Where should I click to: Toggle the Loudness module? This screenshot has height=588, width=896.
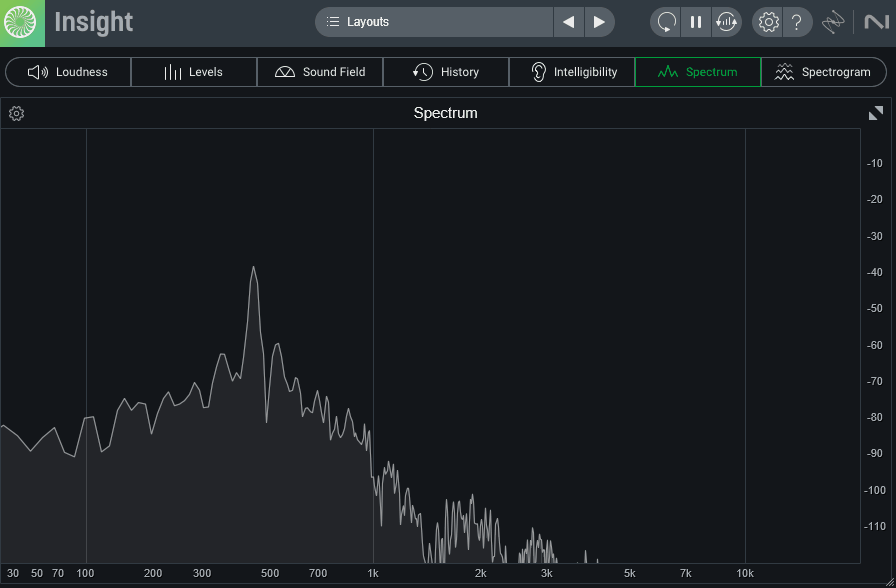point(68,72)
